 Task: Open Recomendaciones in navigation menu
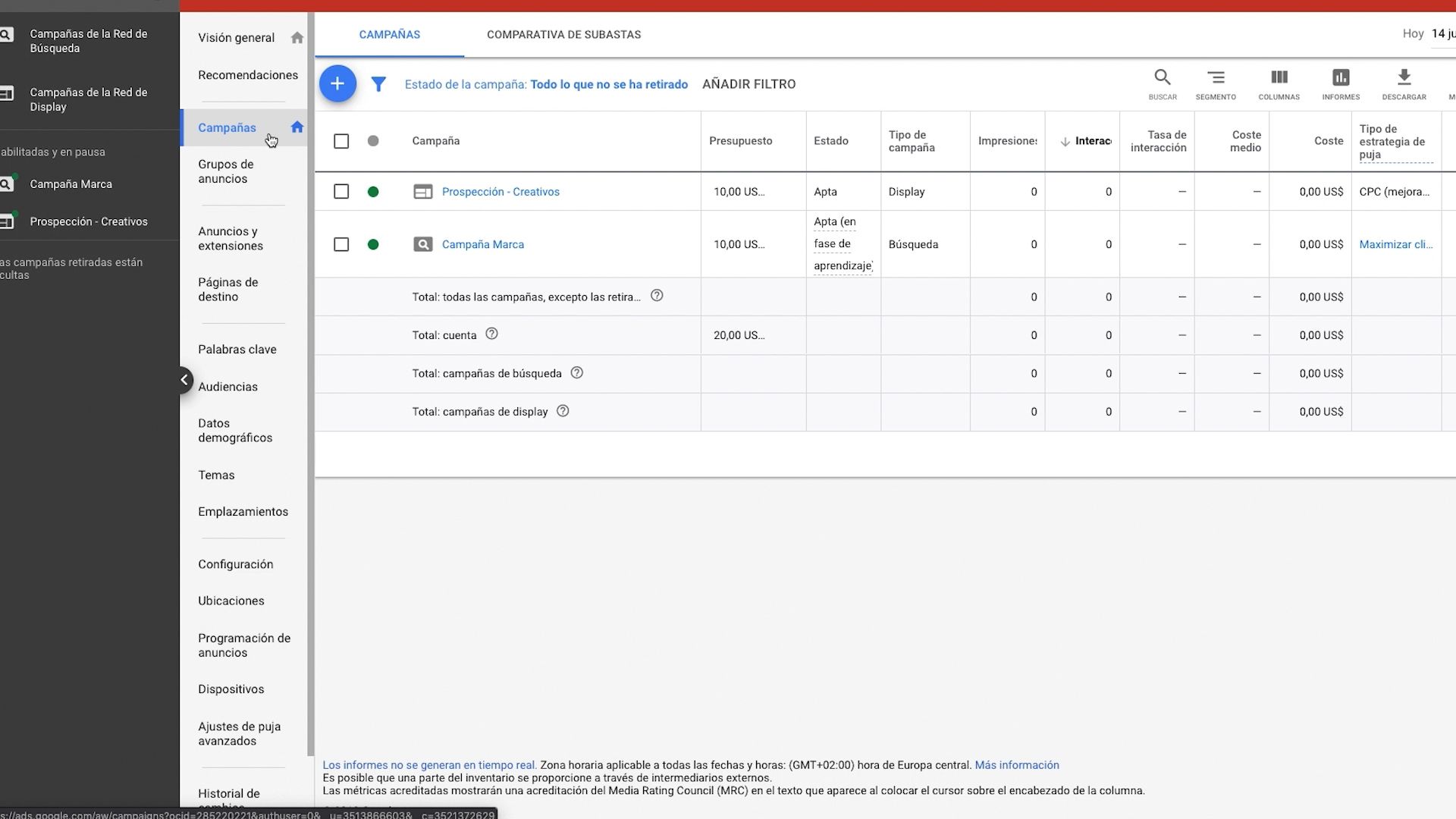coord(248,75)
